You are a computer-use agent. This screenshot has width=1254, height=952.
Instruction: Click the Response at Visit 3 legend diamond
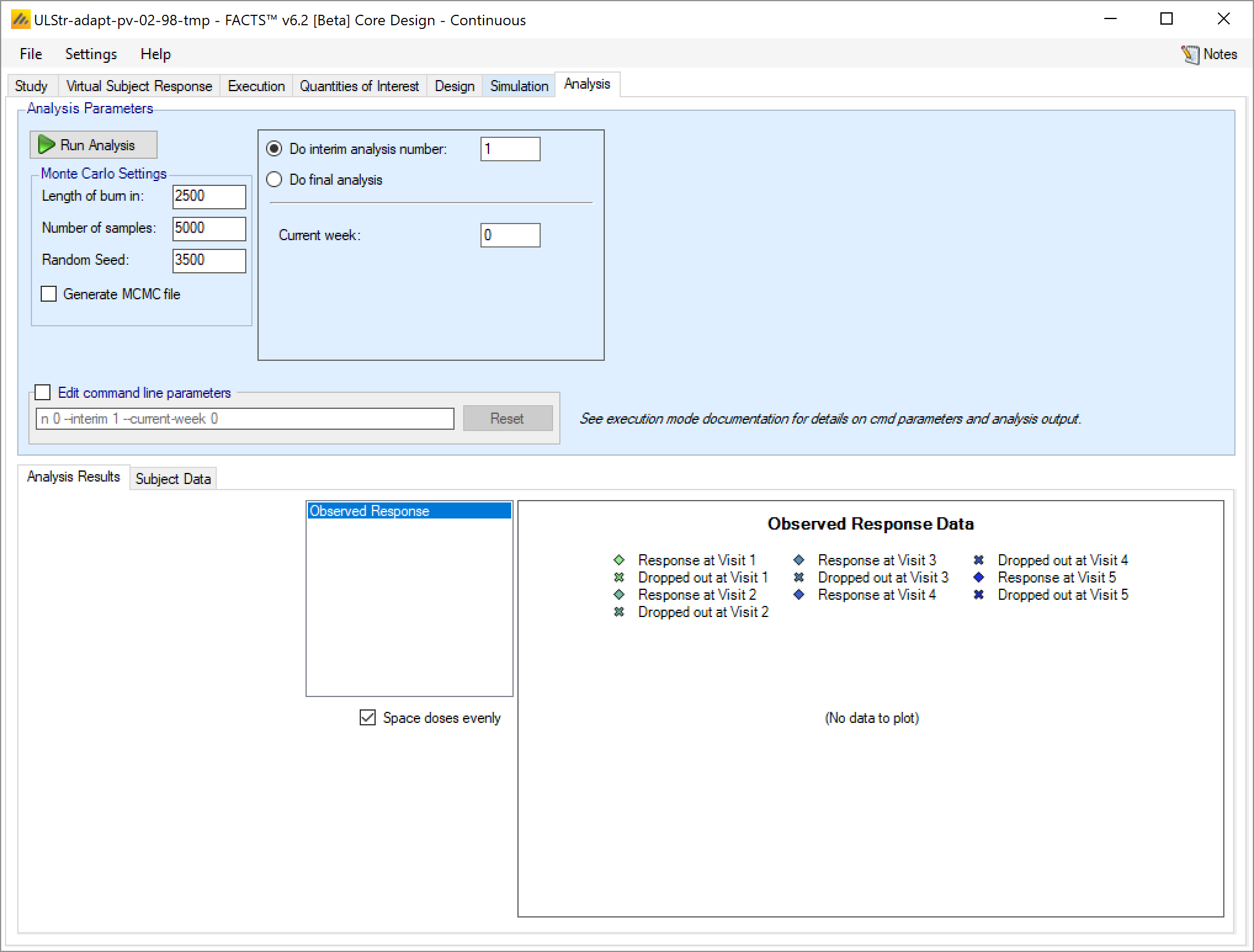point(799,560)
